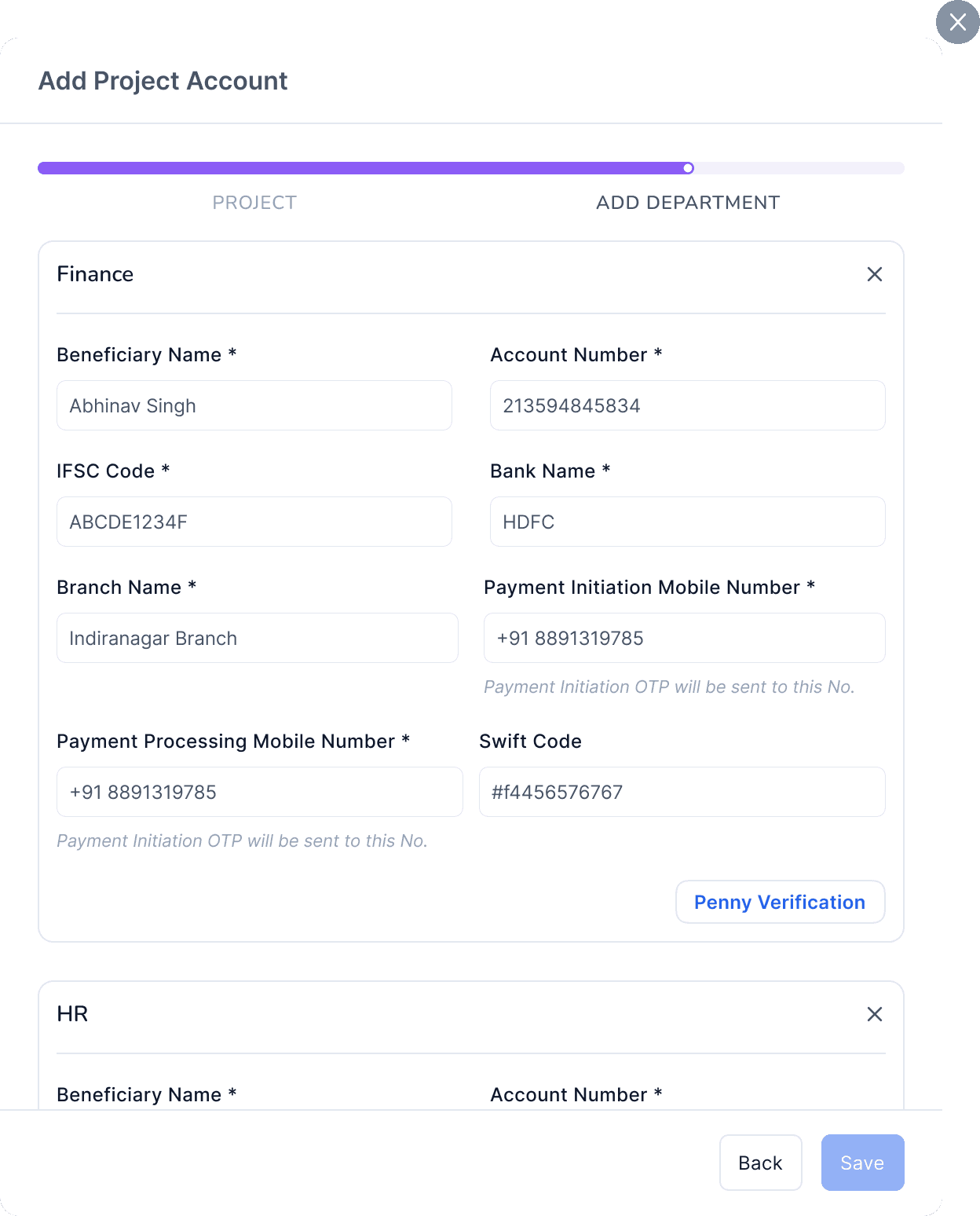Image resolution: width=980 pixels, height=1216 pixels.
Task: Remove the HR department card
Action: 874,1014
